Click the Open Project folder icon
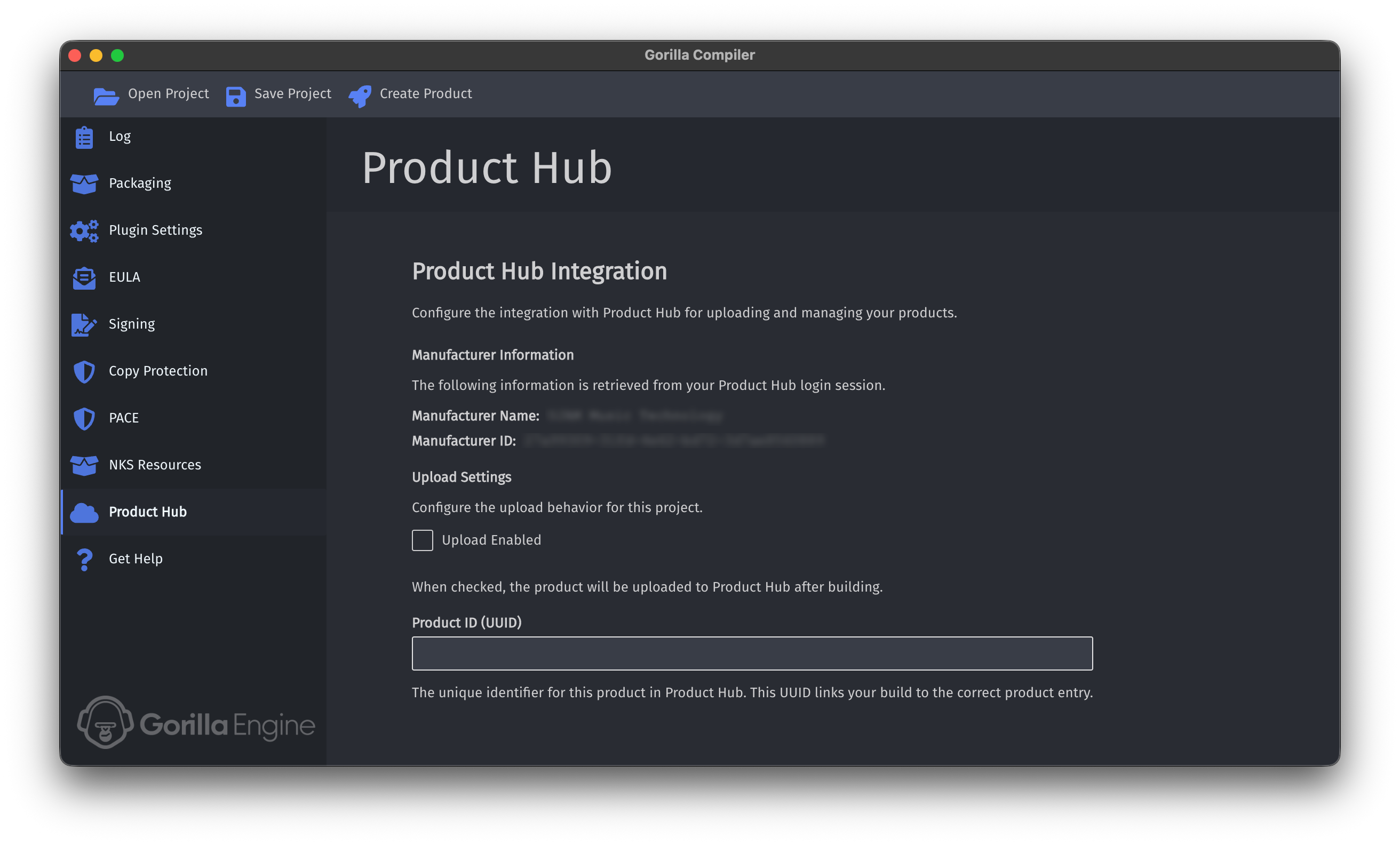The width and height of the screenshot is (1400, 845). 106,96
